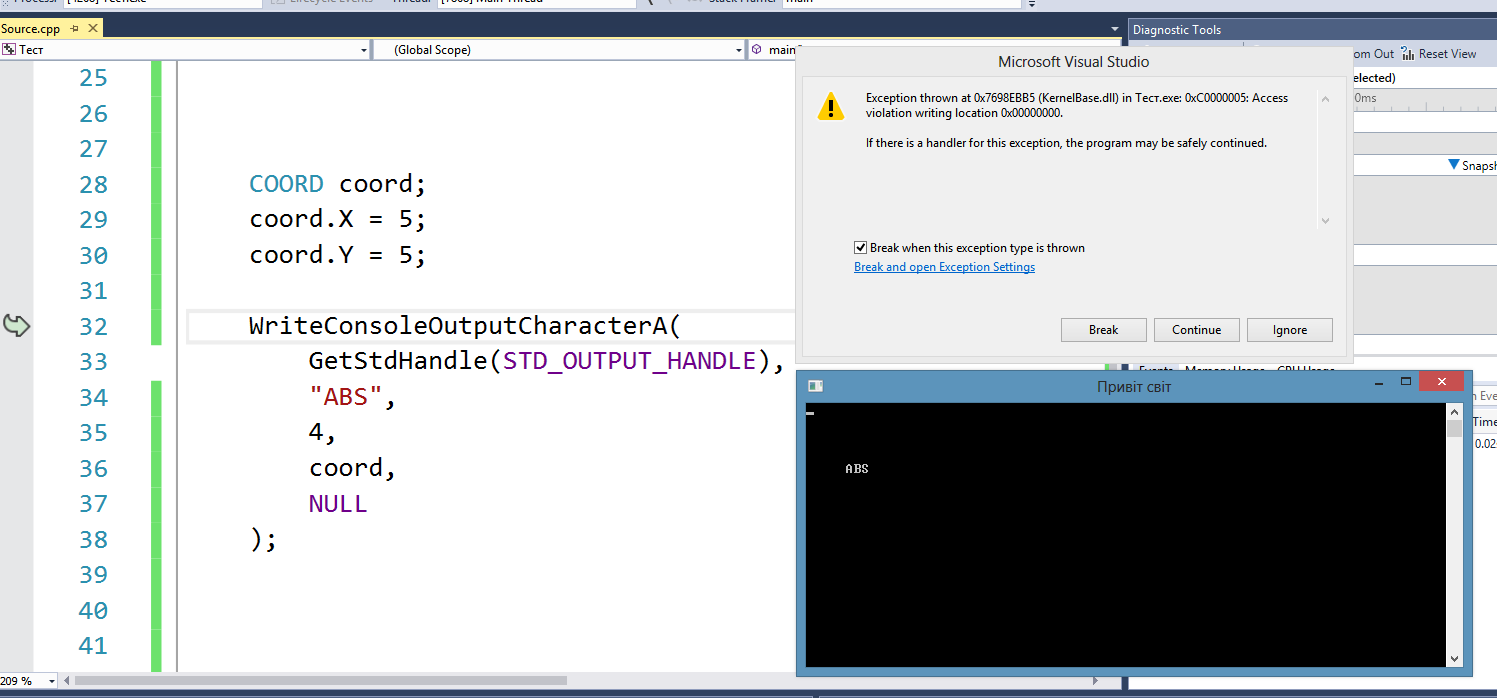Open the editor zoom level 209 % dropdown
Viewport: 1497px width, 698px height.
(51, 681)
